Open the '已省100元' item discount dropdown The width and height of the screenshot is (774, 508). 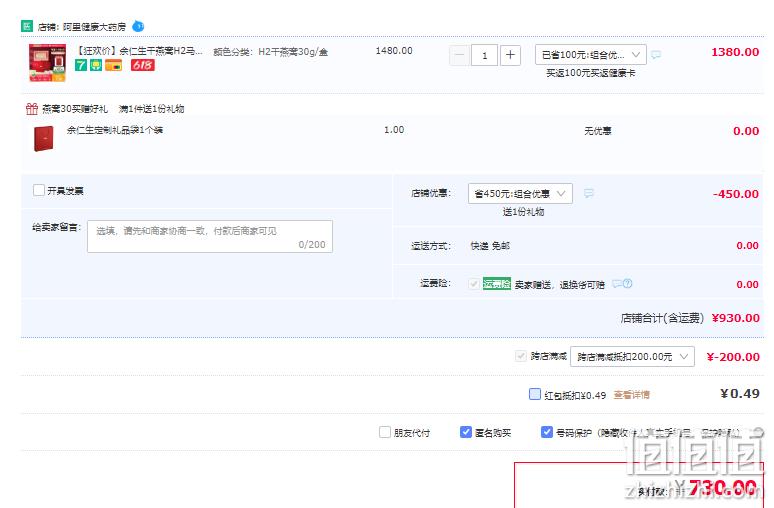(590, 54)
